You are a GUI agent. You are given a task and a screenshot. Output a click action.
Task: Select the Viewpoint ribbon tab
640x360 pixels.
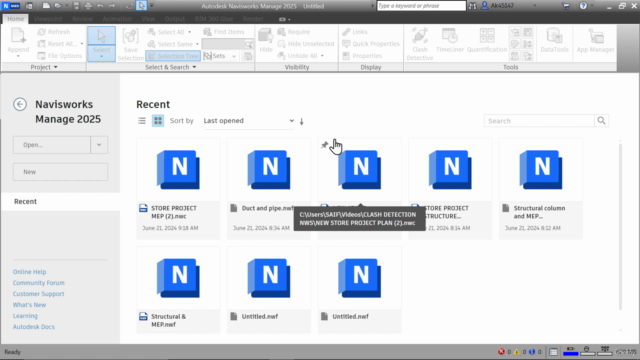48,19
